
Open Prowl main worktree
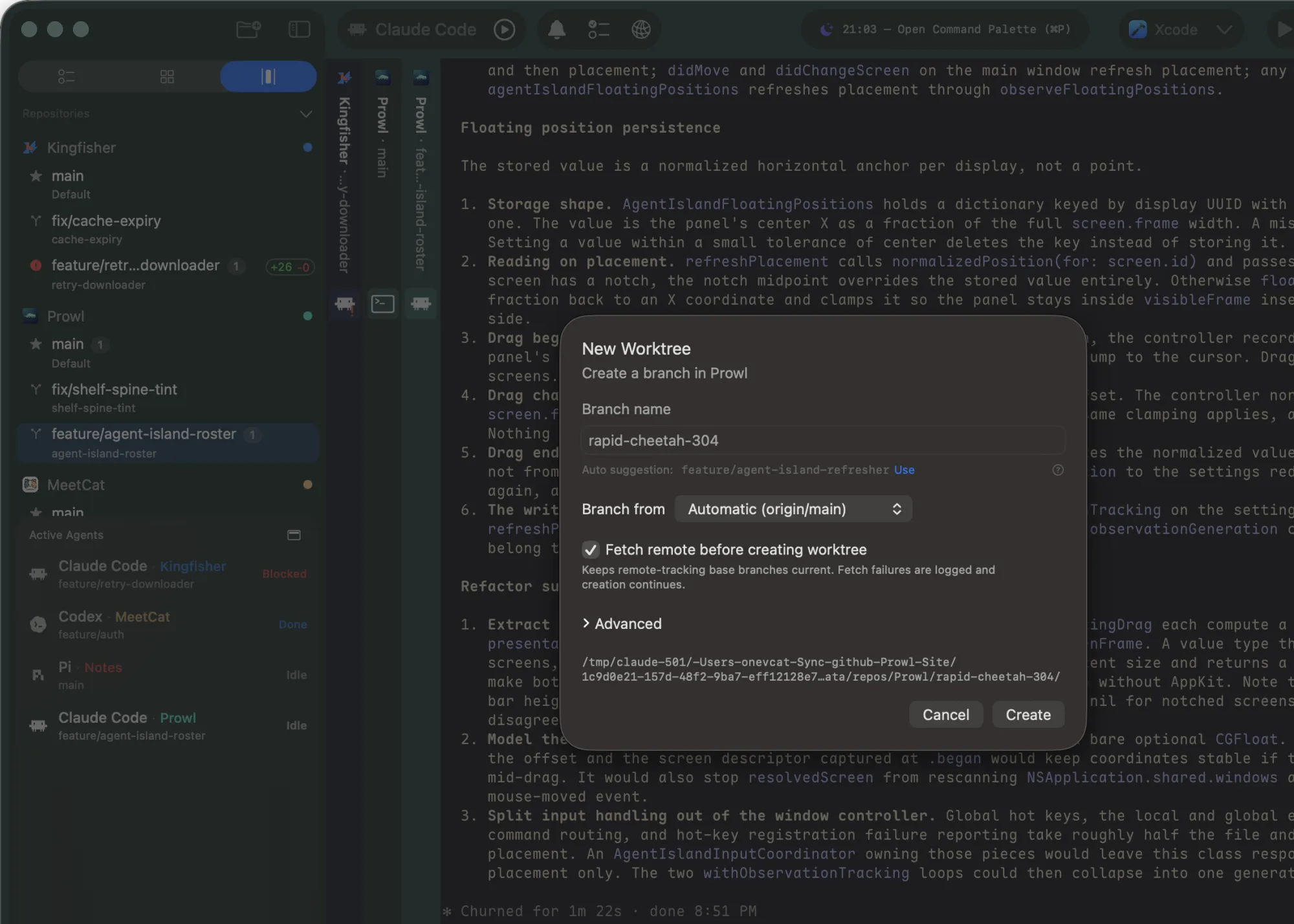click(x=168, y=353)
